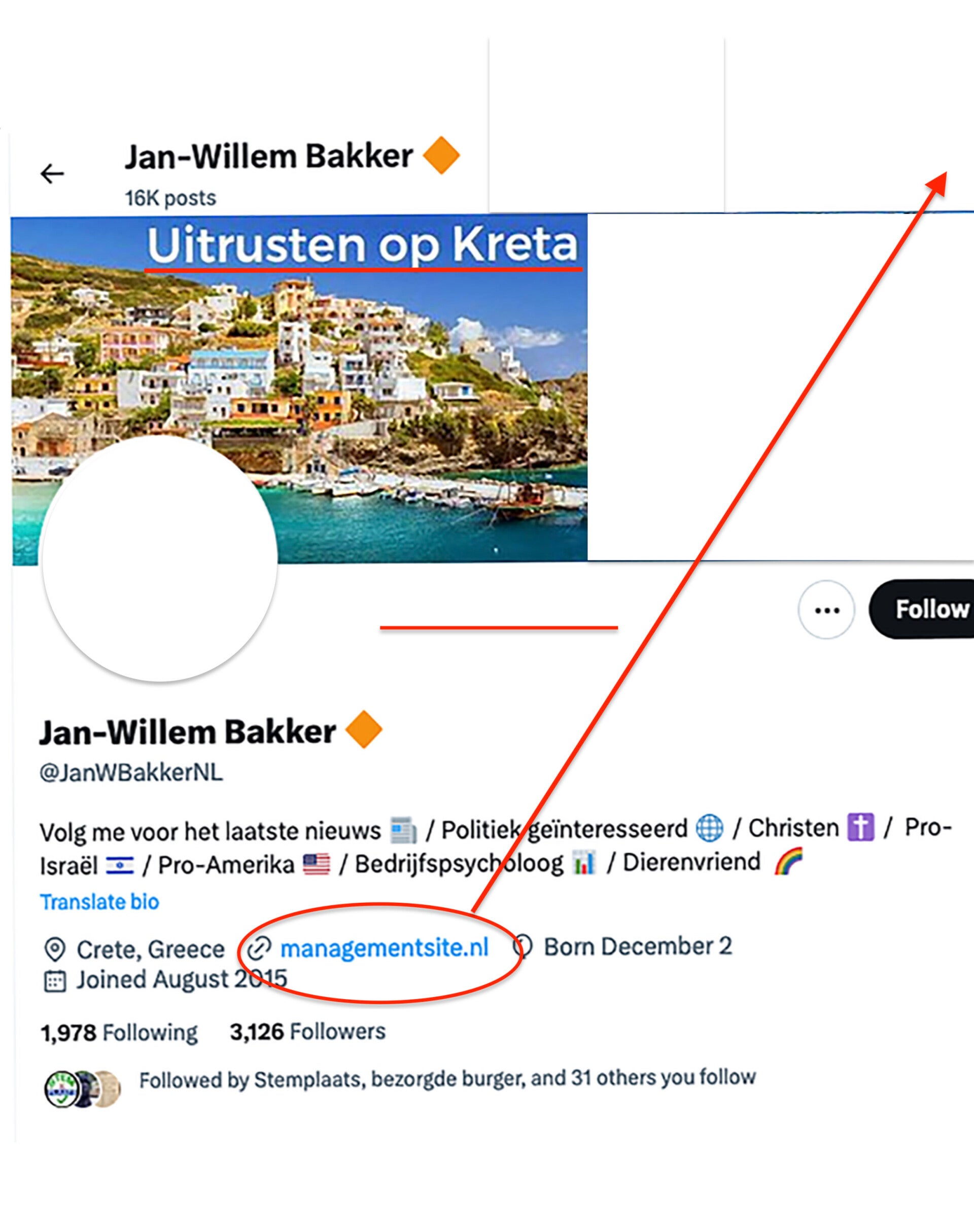Click the calendar icon beside Joined date
This screenshot has width=974, height=1232.
[55, 980]
